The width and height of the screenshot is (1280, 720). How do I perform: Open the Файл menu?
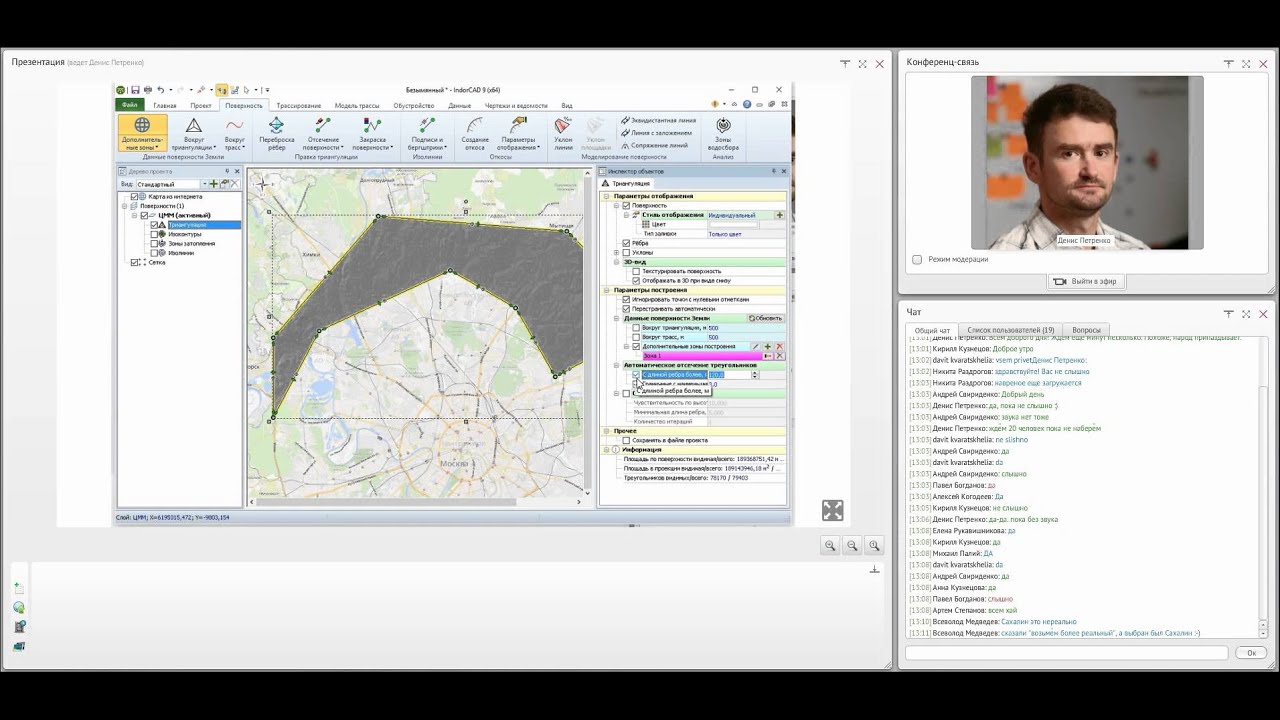pos(130,105)
